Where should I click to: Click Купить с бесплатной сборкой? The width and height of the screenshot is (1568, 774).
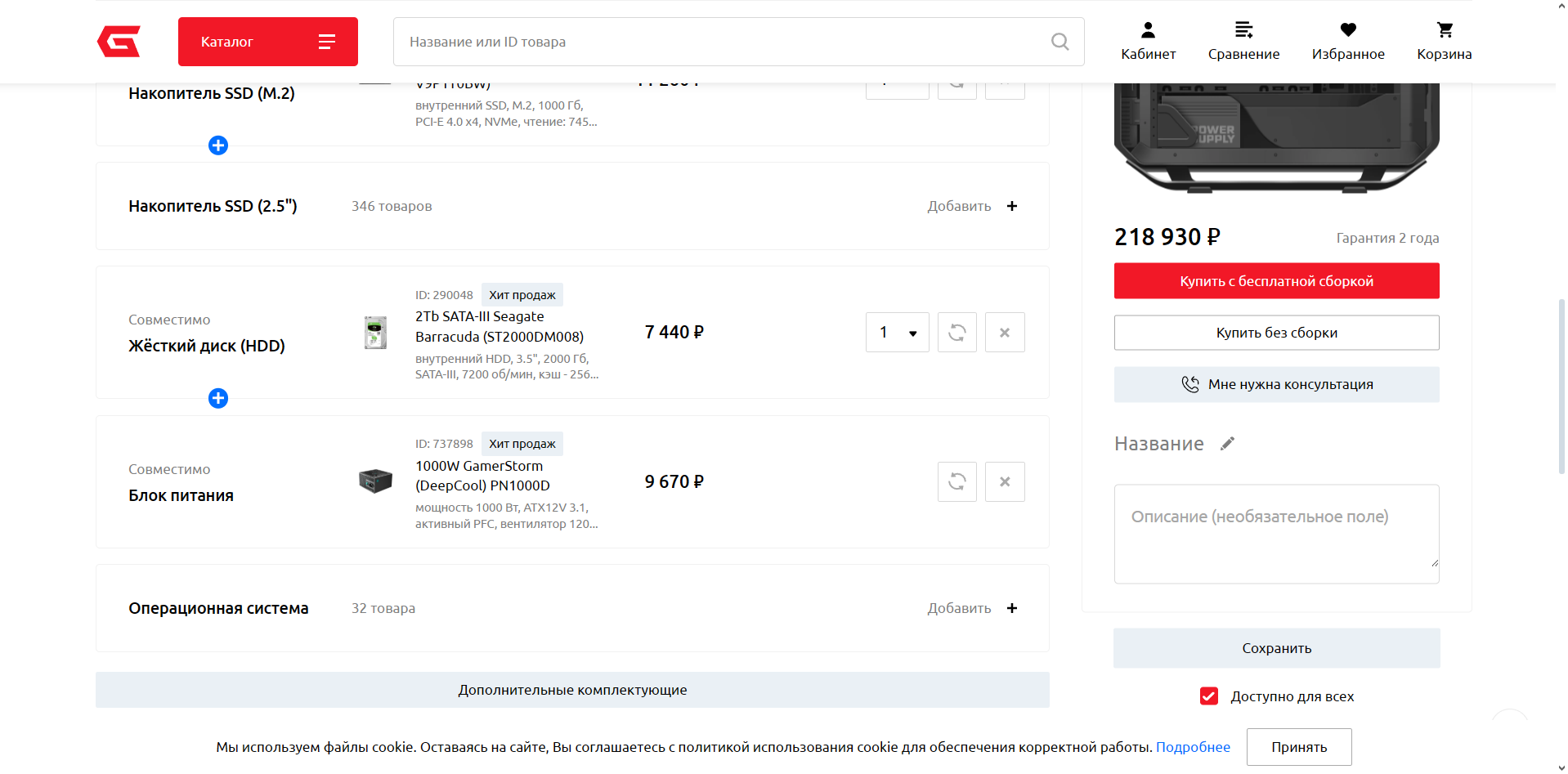point(1276,281)
